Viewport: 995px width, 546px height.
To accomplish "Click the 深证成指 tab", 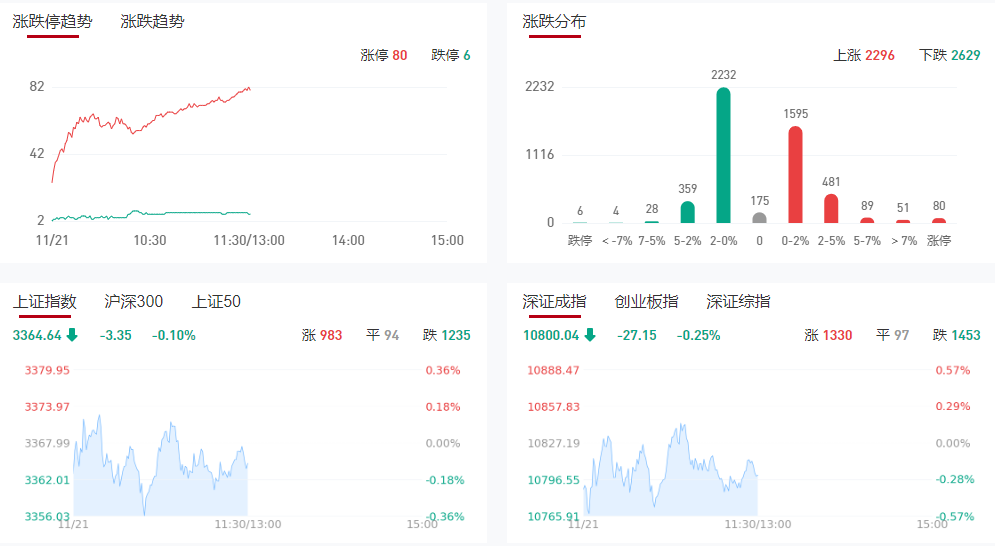I will [x=554, y=301].
